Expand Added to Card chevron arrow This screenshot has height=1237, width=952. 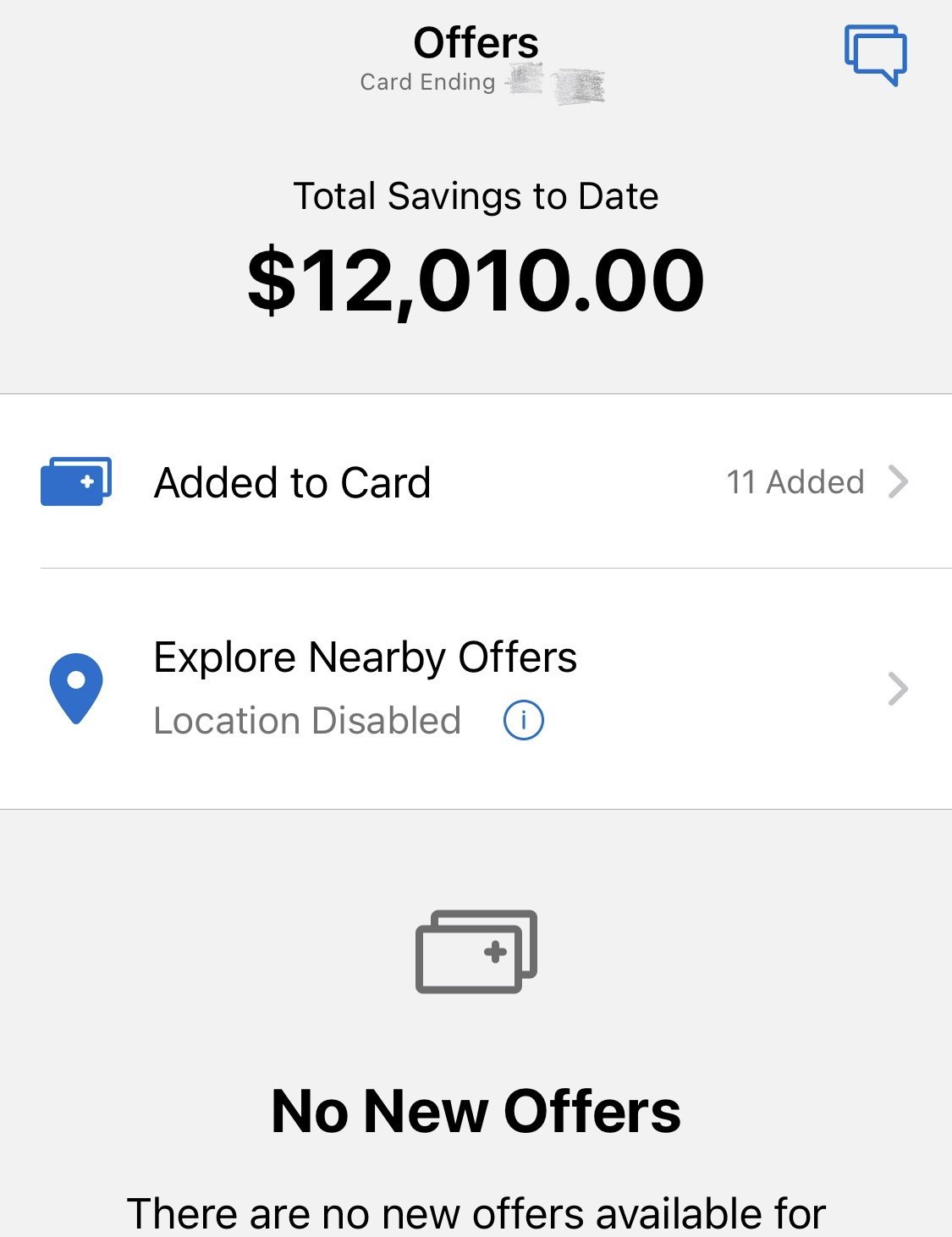(898, 481)
